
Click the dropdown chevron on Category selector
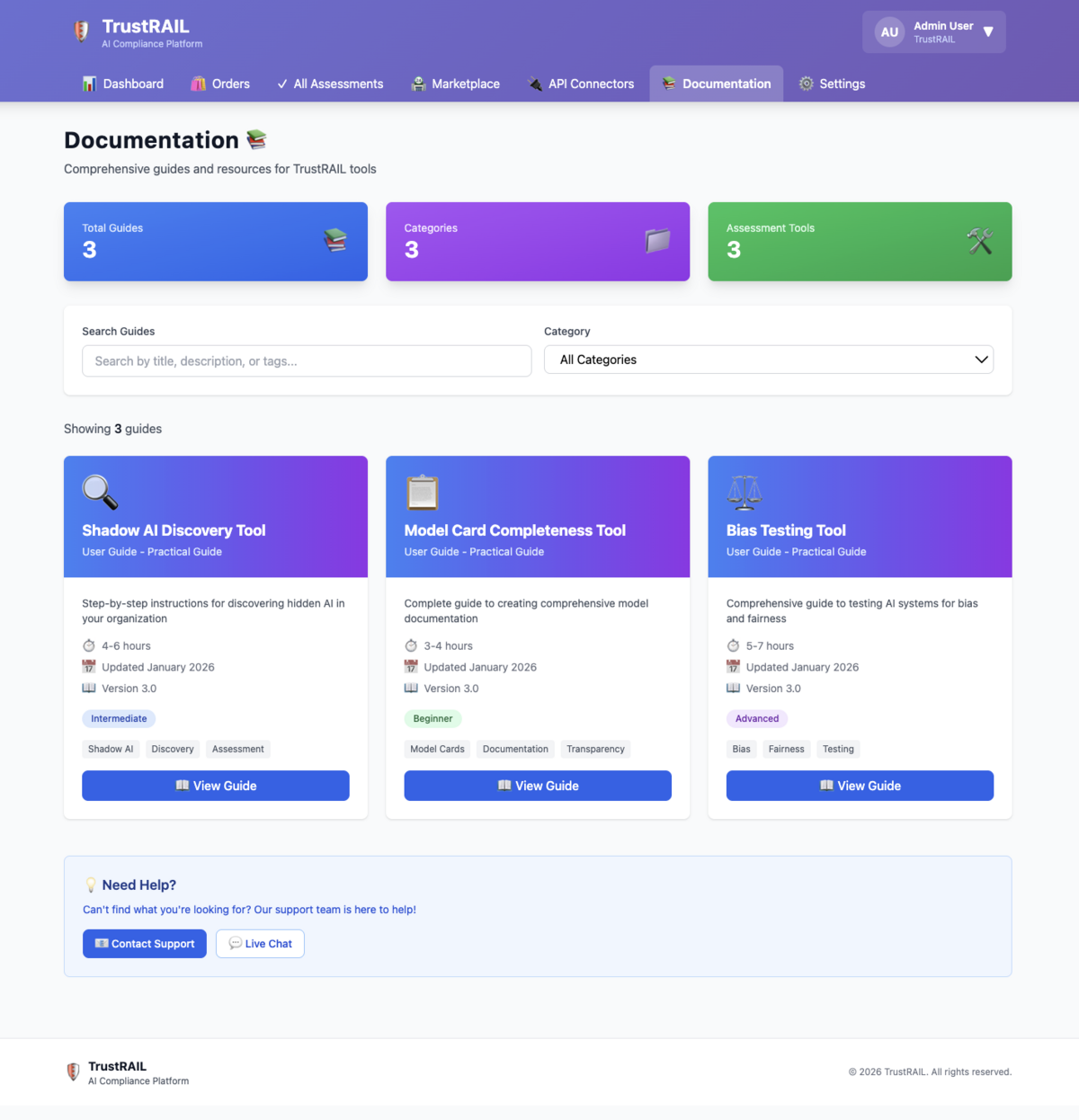[x=980, y=360]
